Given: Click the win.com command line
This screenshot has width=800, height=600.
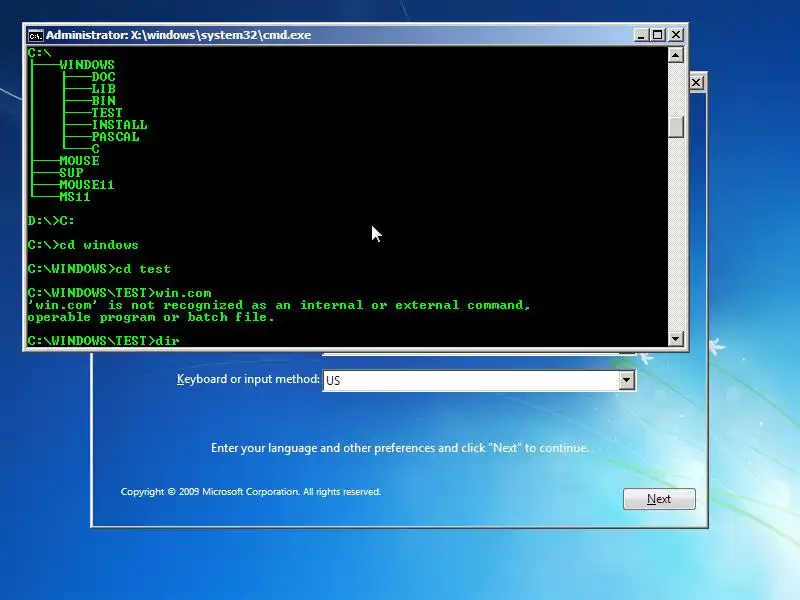Looking at the screenshot, I should click(119, 293).
